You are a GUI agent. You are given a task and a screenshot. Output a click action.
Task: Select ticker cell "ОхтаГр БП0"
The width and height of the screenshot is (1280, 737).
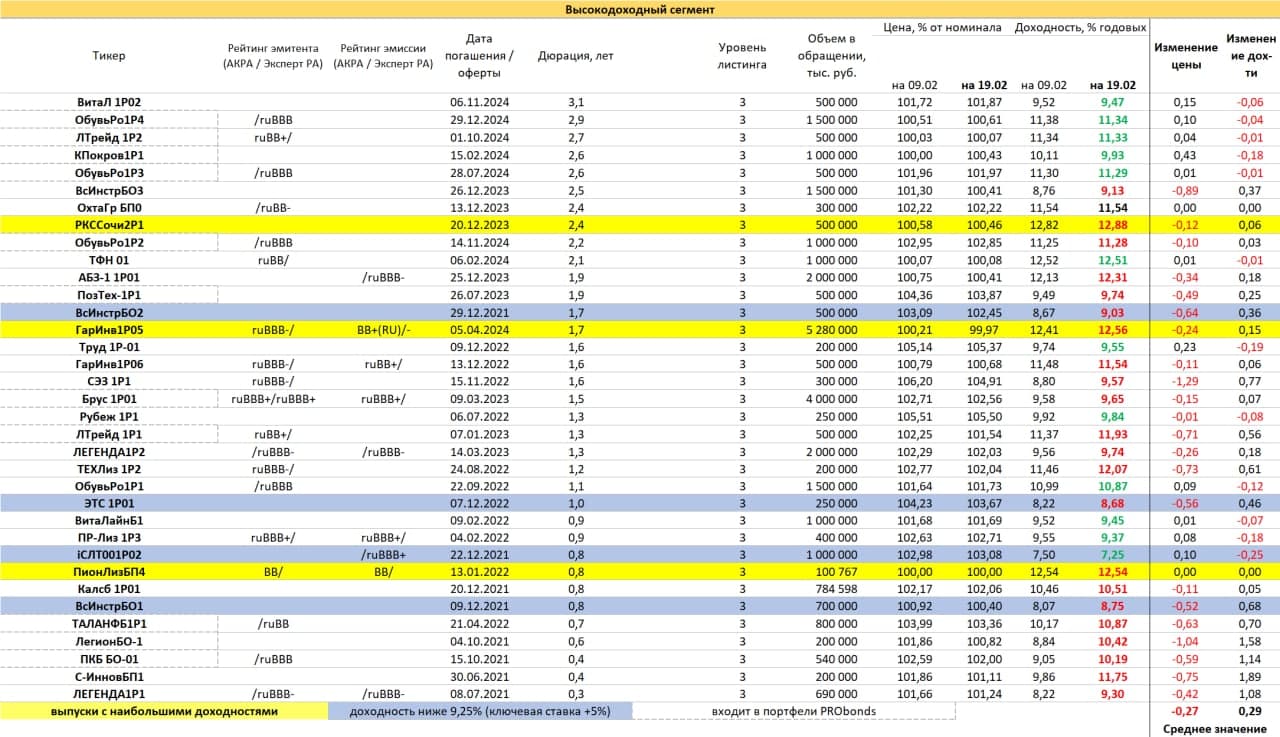[109, 207]
